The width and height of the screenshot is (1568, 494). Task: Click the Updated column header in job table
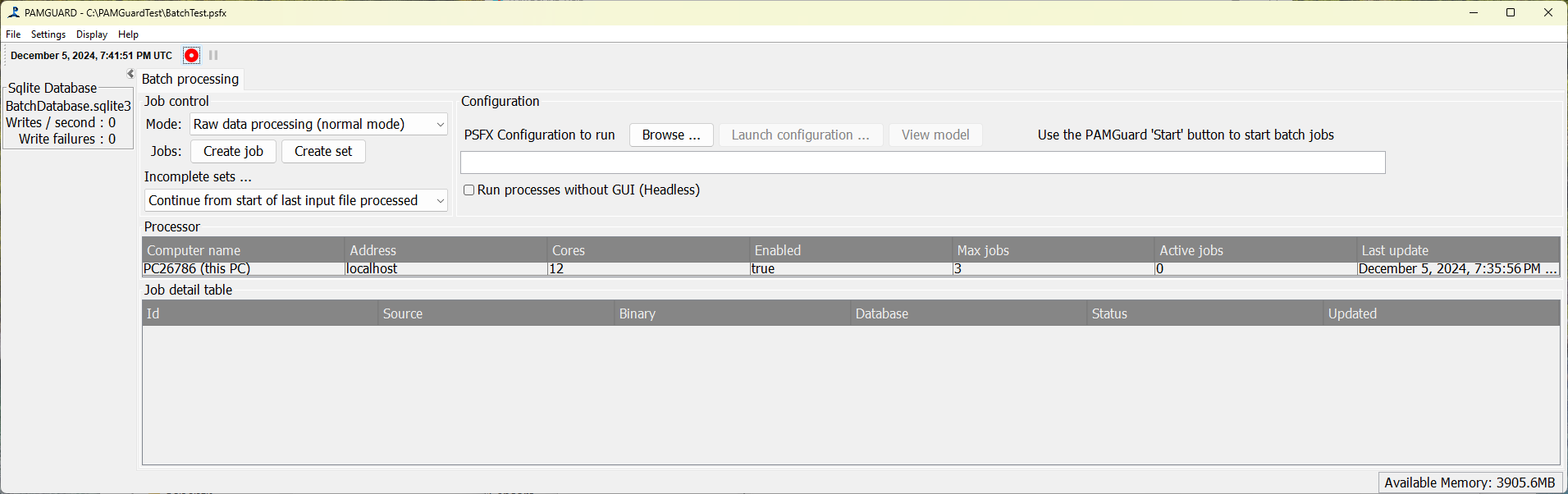click(1442, 313)
